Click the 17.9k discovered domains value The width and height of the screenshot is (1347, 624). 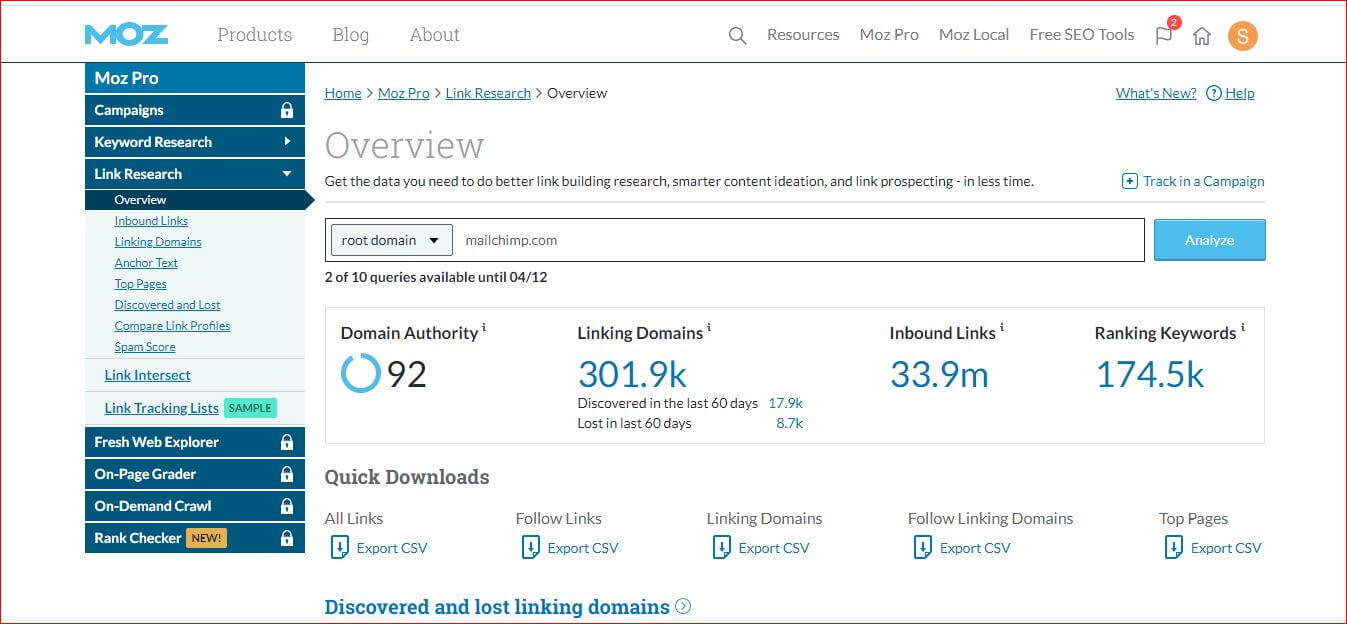(785, 404)
